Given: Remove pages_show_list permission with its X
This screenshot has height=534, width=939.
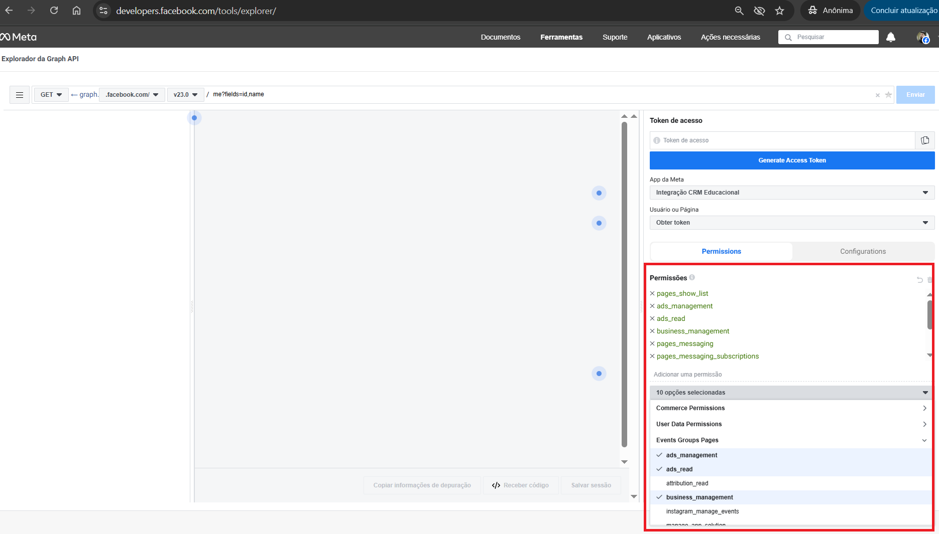Looking at the screenshot, I should [x=652, y=293].
